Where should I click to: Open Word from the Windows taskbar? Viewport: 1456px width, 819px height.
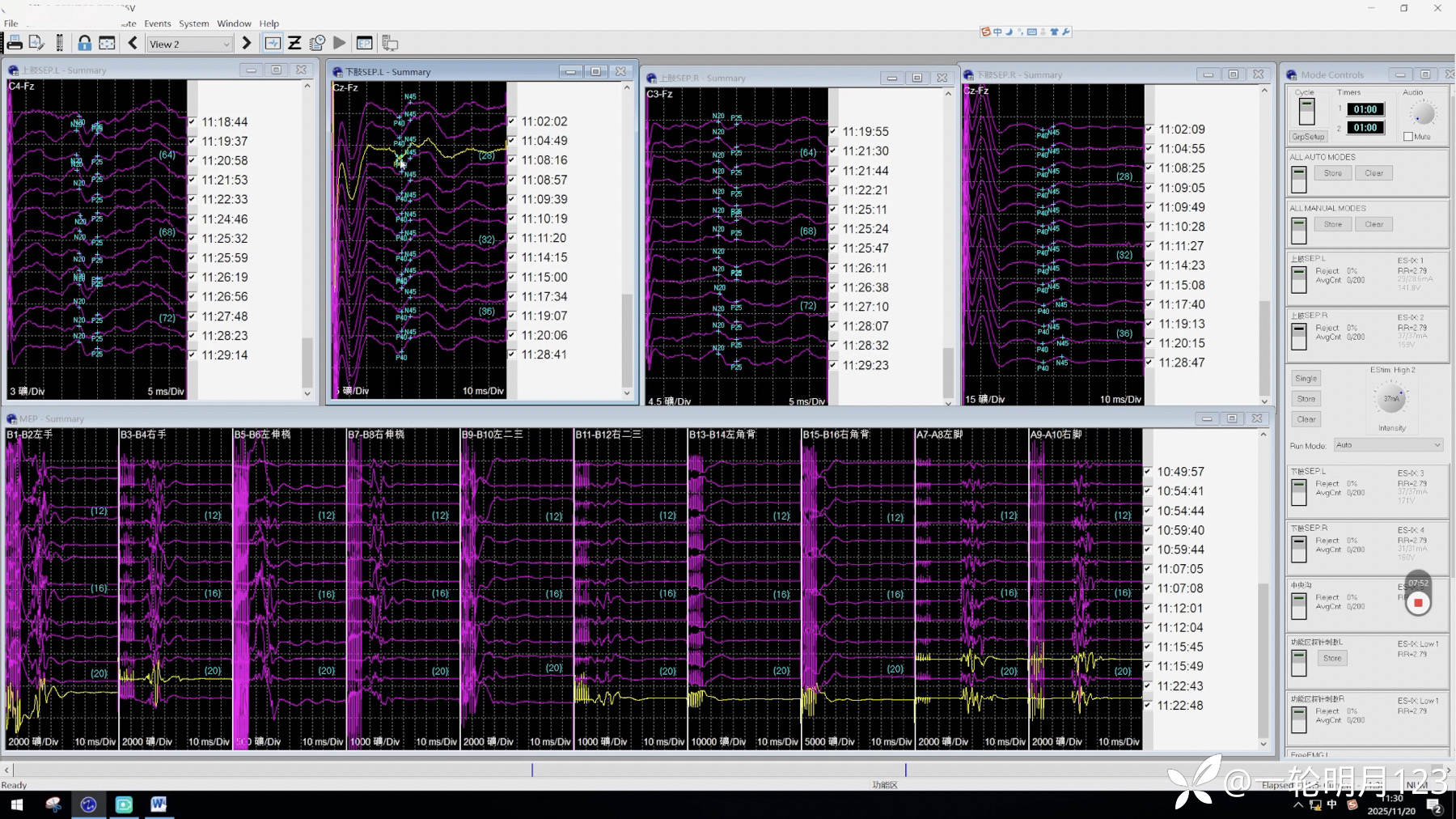pos(159,804)
